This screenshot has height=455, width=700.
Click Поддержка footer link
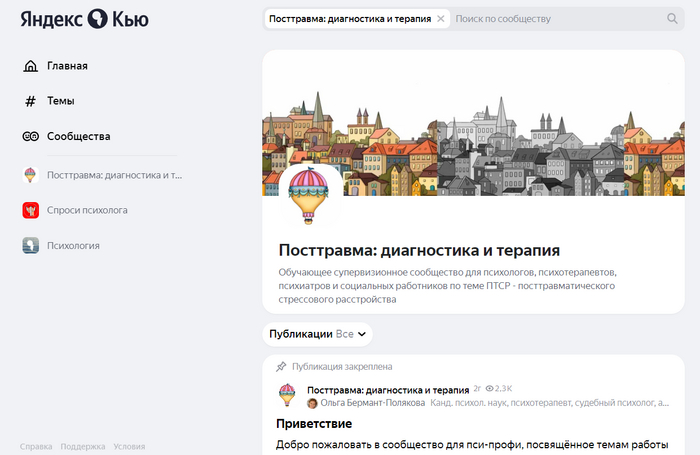(83, 447)
